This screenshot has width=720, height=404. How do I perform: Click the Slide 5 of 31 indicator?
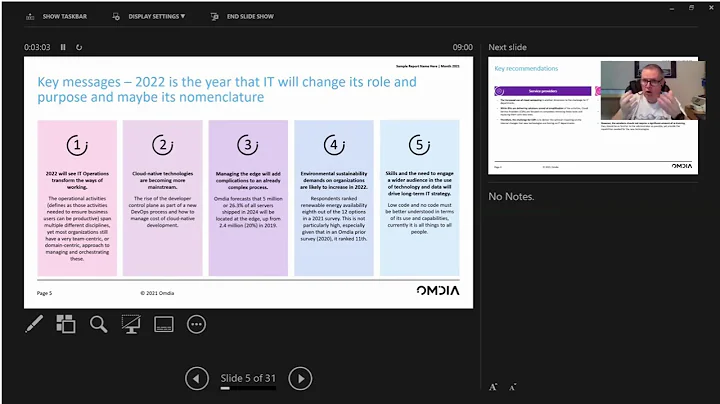point(248,378)
